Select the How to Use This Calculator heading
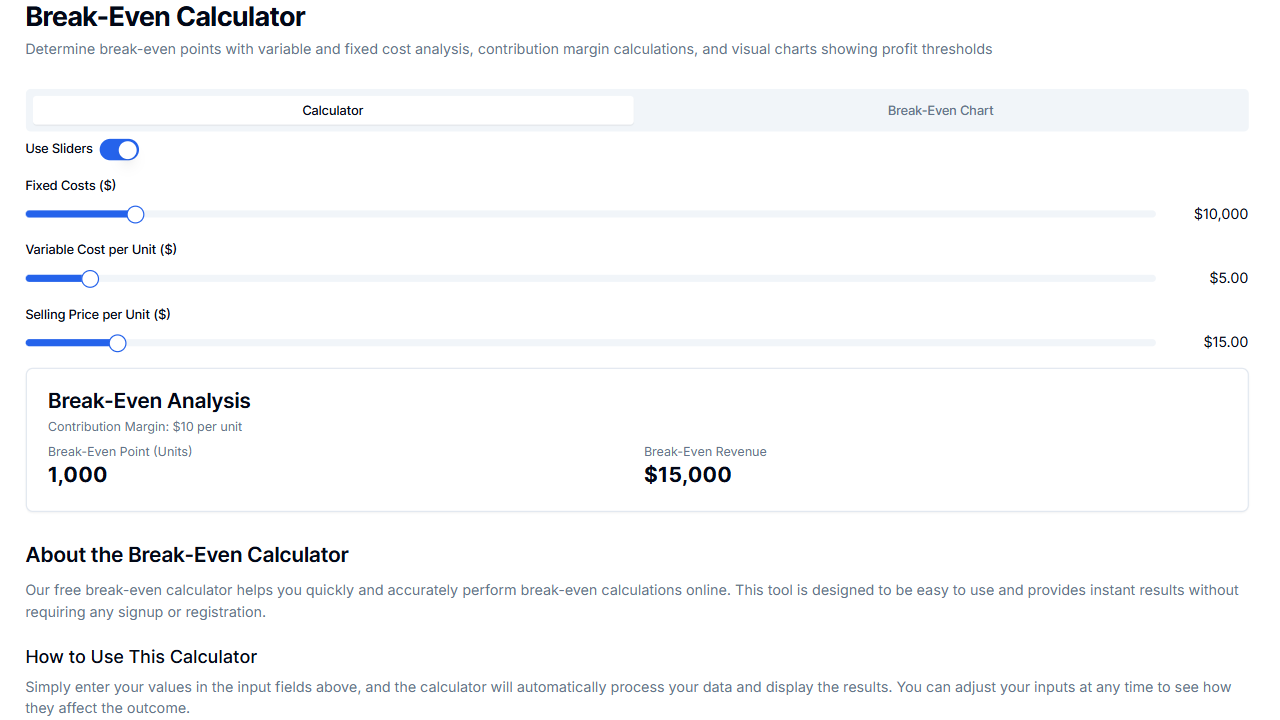This screenshot has height=720, width=1280. point(141,656)
